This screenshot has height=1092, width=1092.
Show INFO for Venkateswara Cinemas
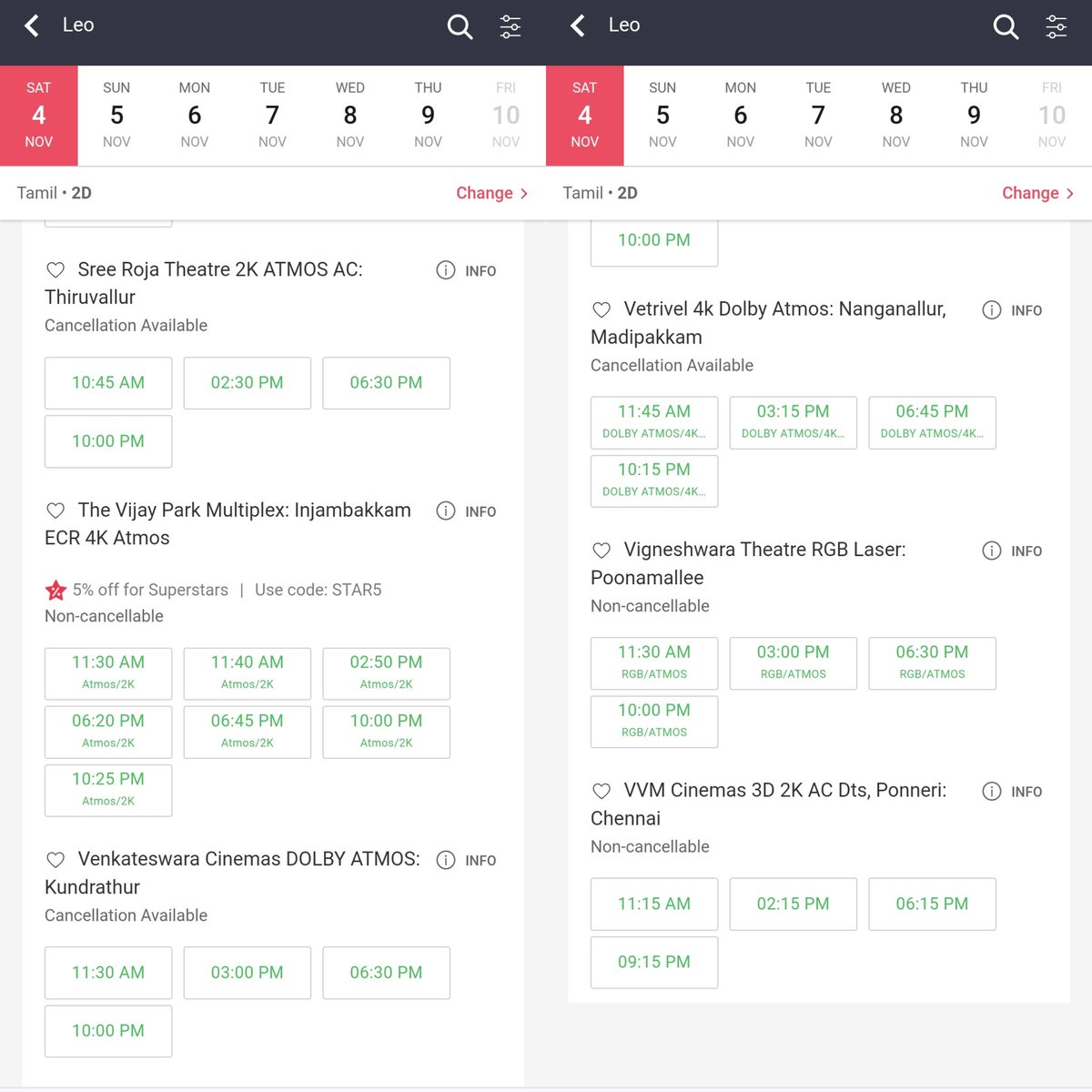tap(466, 860)
